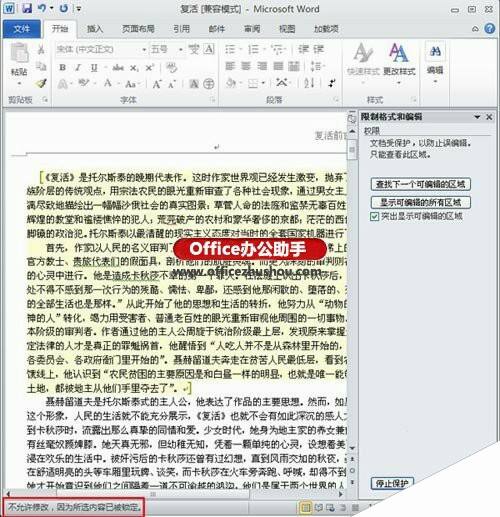
Task: Click the Text Effects A icon
Action: pyautogui.click(x=63, y=84)
